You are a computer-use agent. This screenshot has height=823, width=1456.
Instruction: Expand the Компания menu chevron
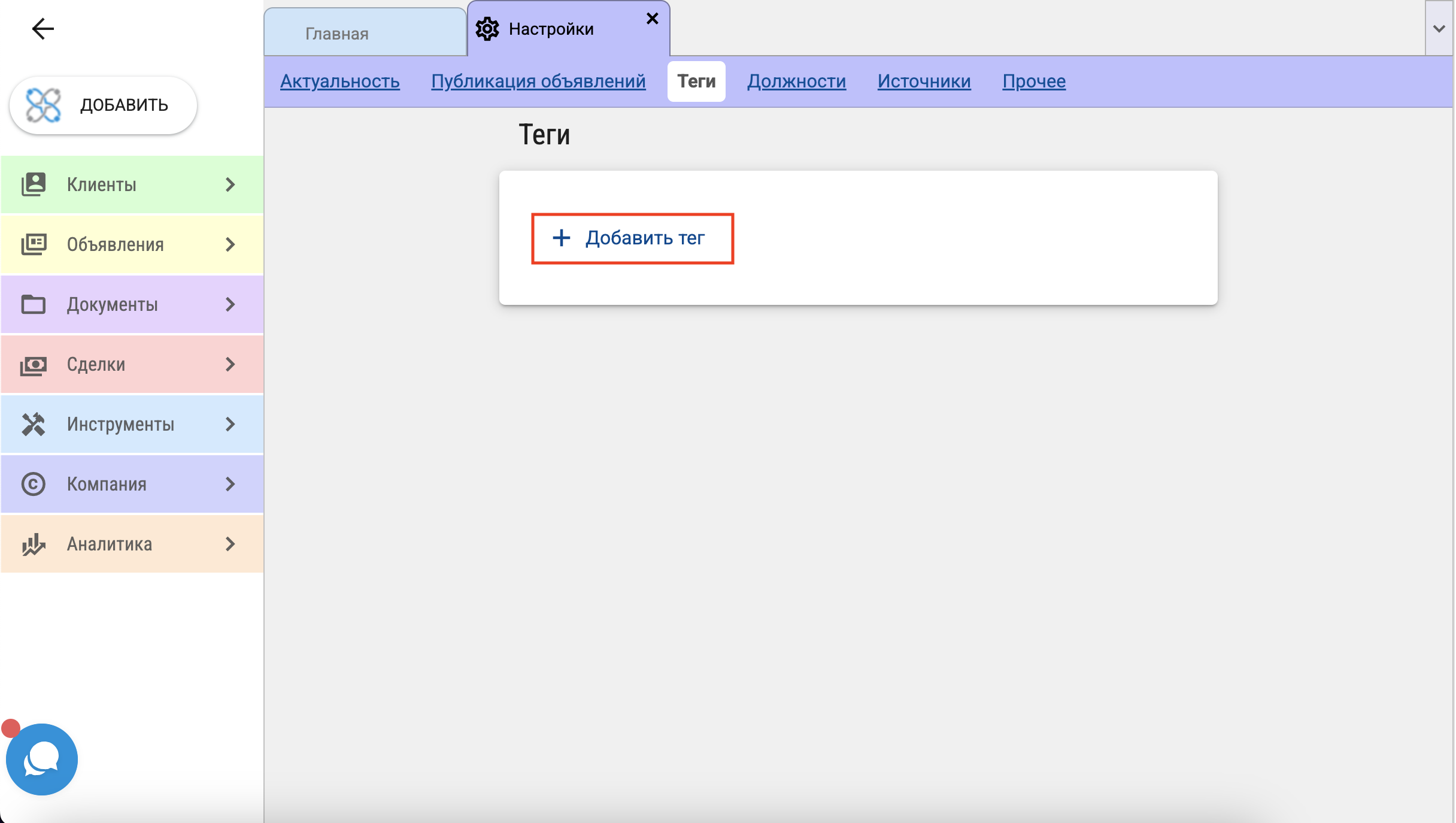230,484
